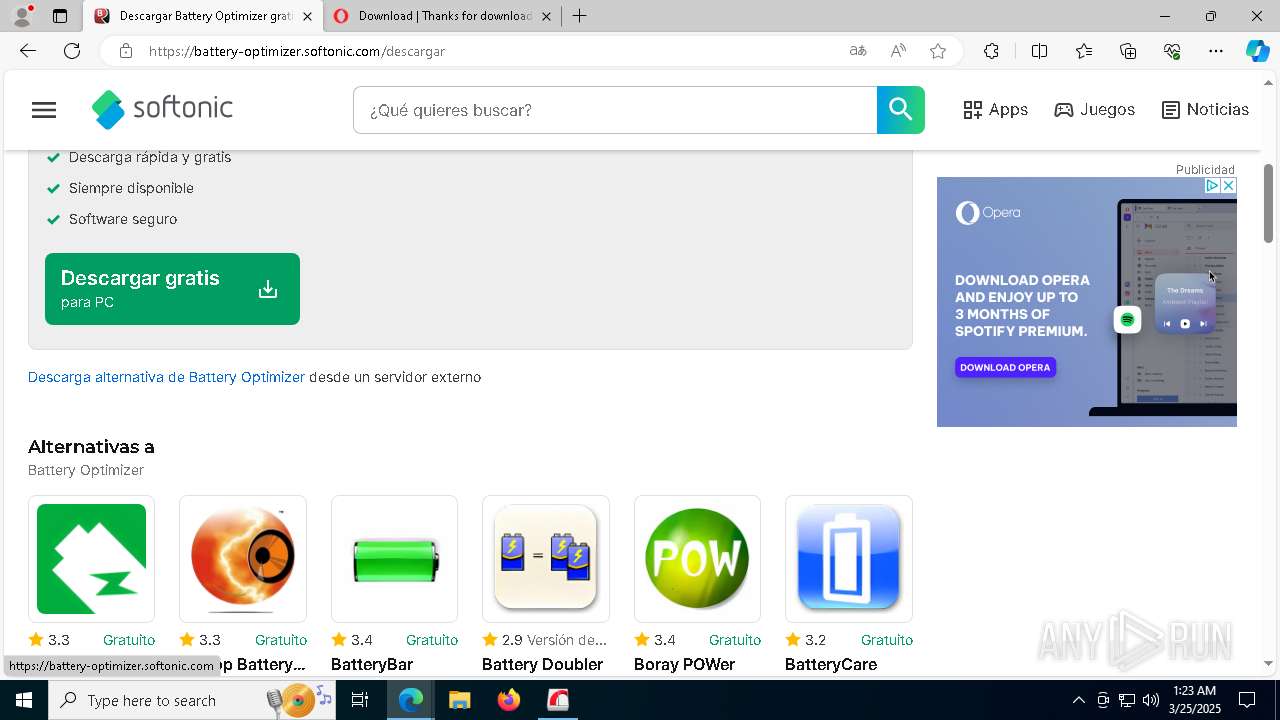Click the page vertical scrollbar thumb

pyautogui.click(x=1269, y=203)
